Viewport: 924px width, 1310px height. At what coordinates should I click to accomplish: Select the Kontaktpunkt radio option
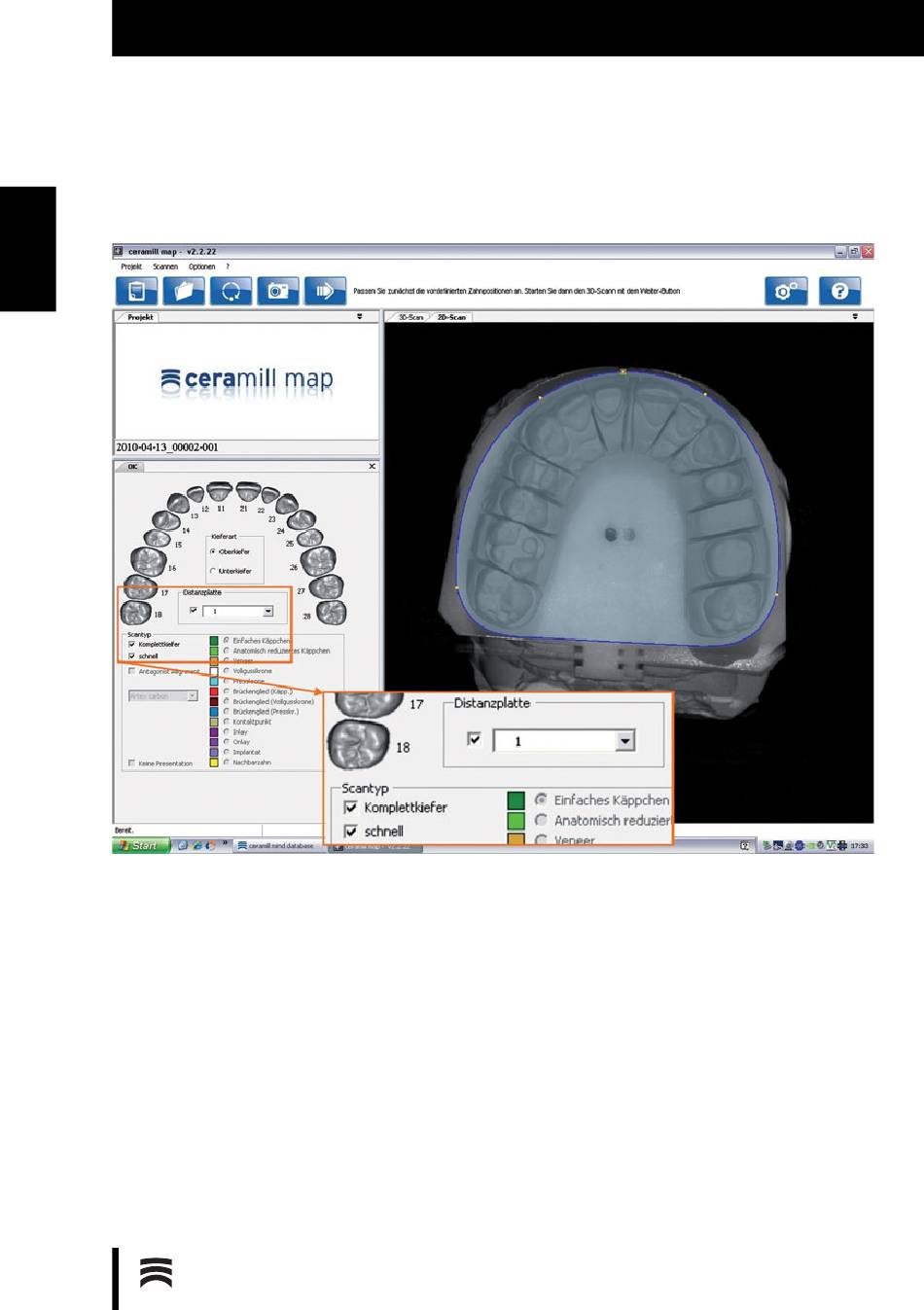(x=227, y=722)
